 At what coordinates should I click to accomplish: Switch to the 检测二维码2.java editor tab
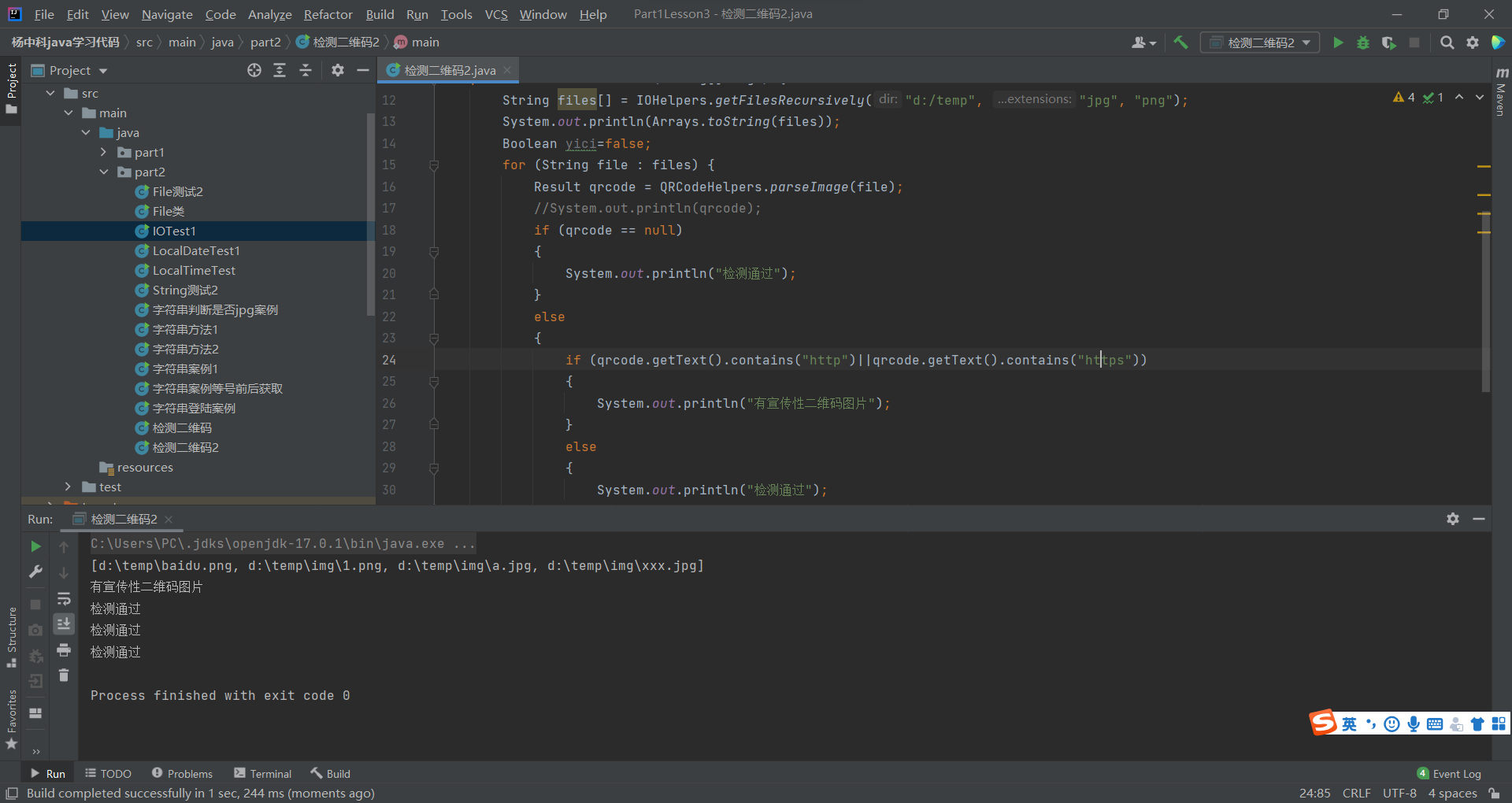point(449,70)
